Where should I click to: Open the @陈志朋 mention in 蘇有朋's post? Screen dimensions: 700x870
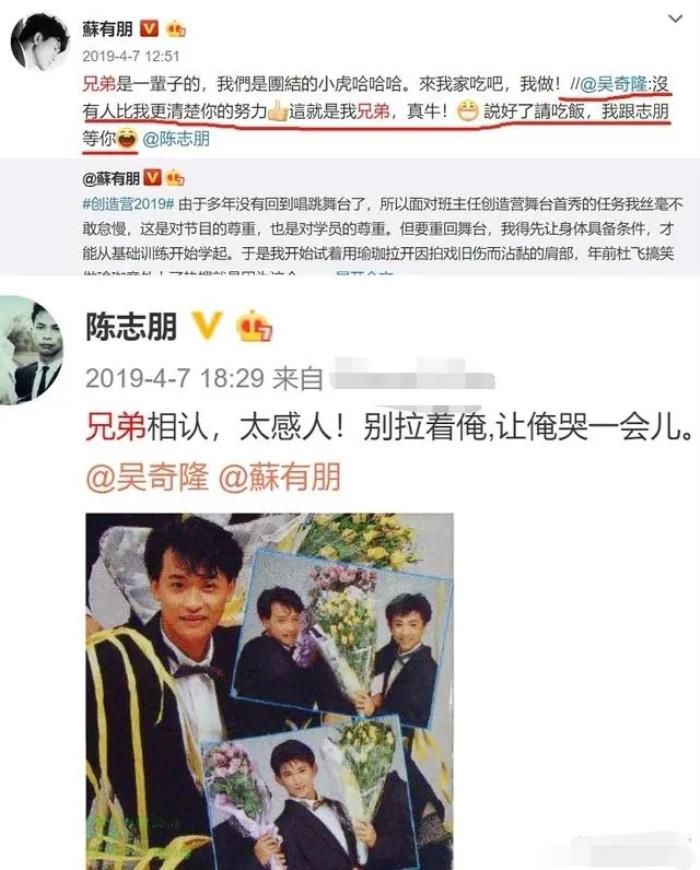(176, 139)
